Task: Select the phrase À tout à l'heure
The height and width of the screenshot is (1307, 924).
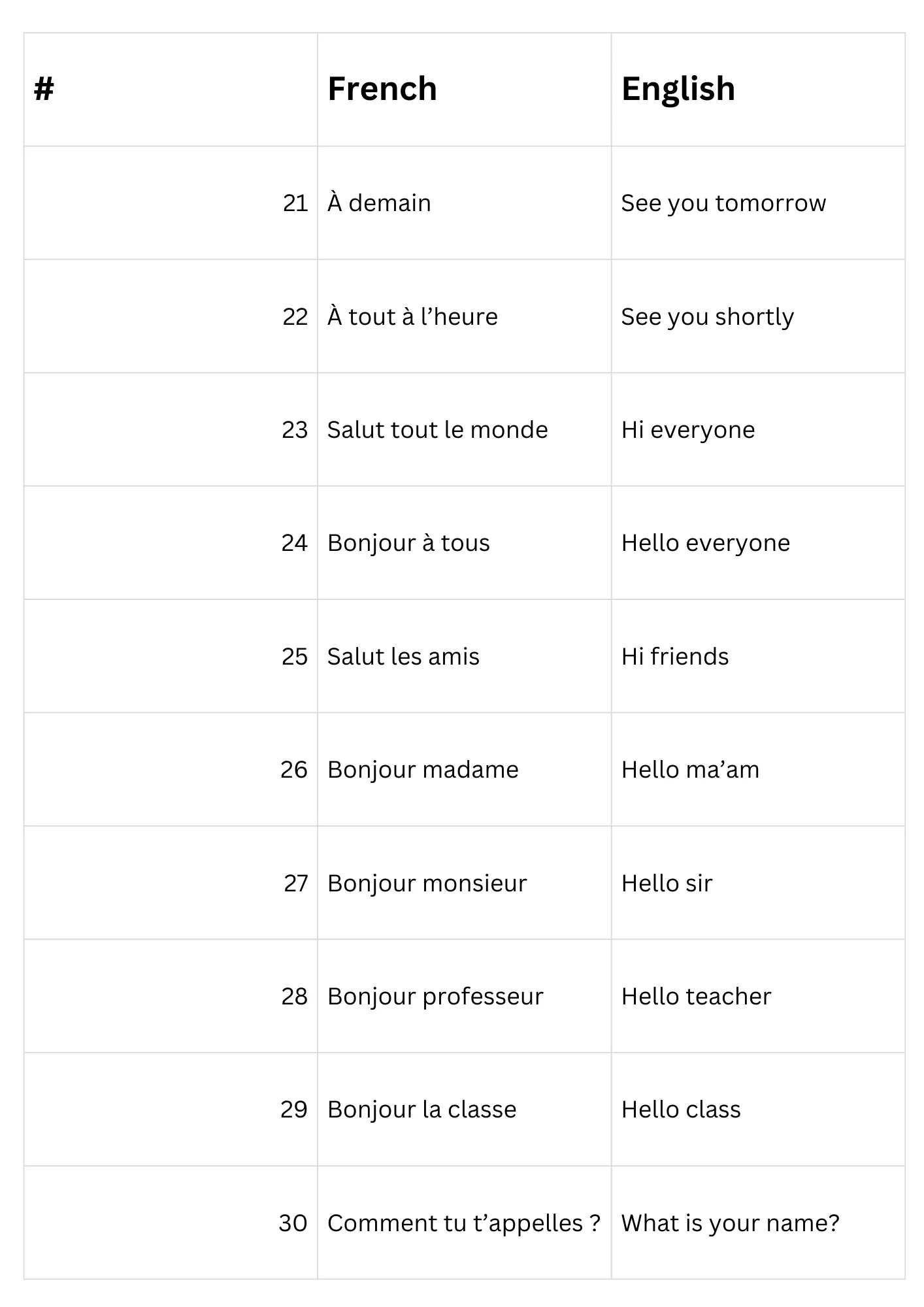Action: (412, 316)
